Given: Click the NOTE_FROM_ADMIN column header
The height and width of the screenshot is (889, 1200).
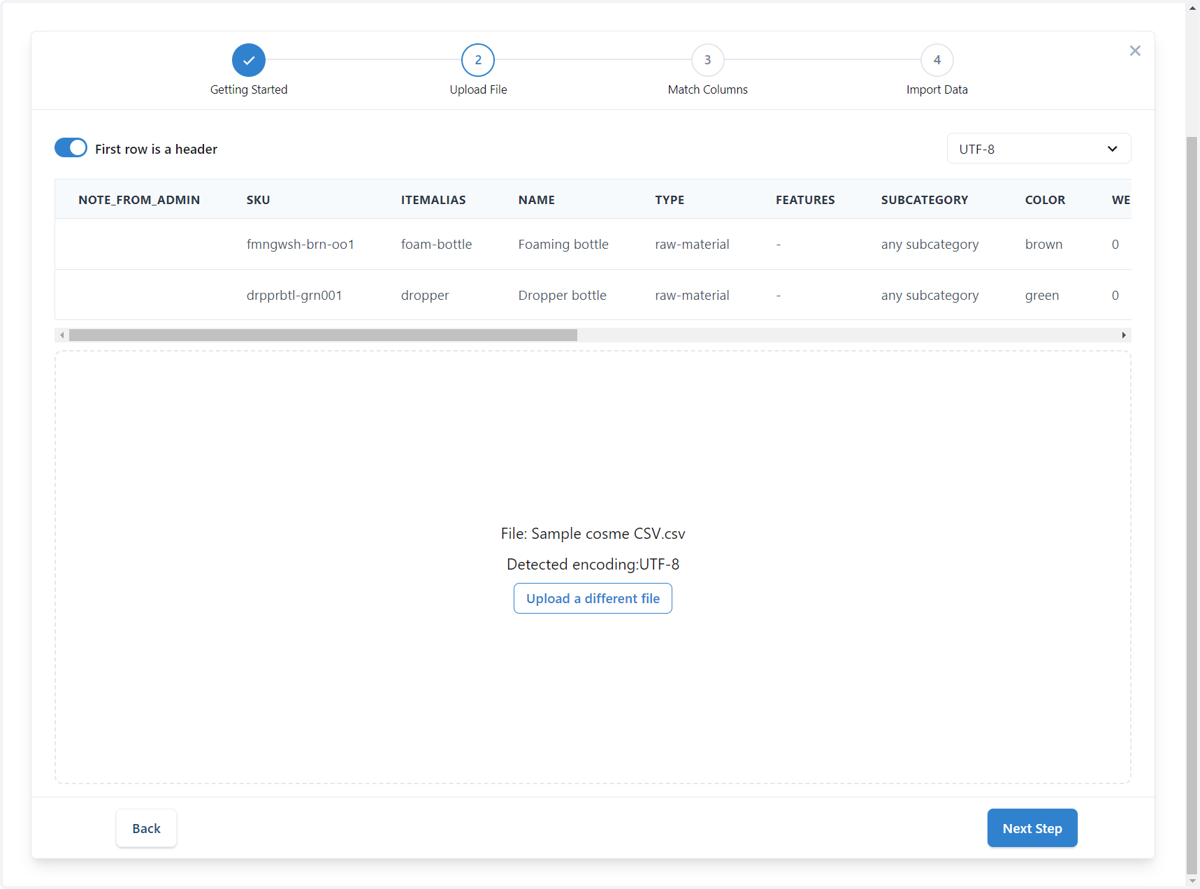Looking at the screenshot, I should pos(139,200).
